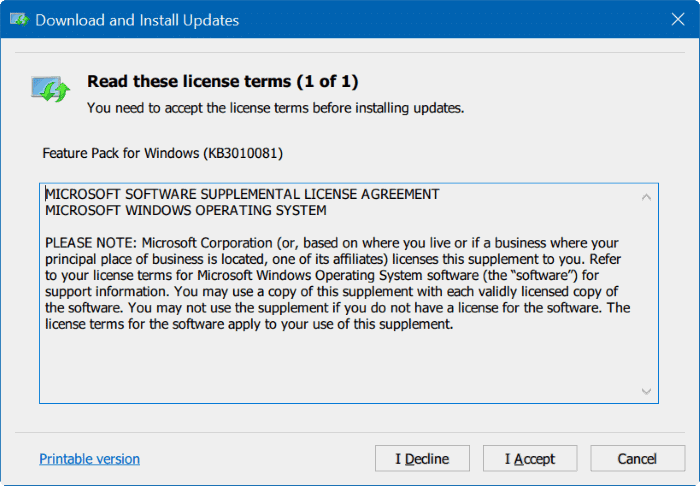The width and height of the screenshot is (700, 486).
Task: Open the Printable version link
Action: 89,459
